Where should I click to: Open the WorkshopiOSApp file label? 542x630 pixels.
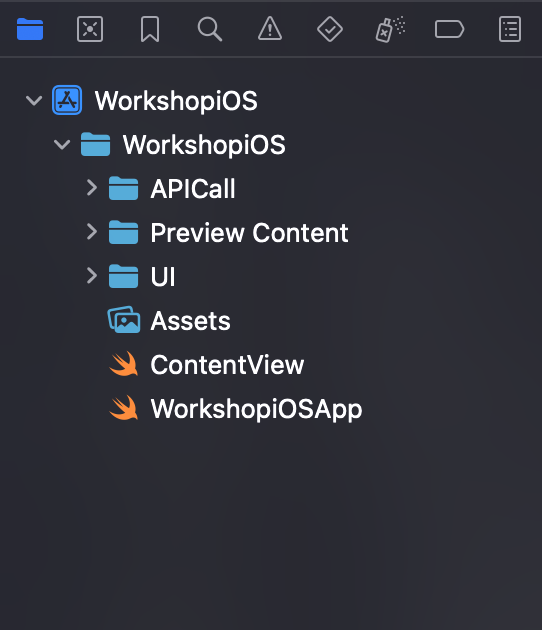256,409
